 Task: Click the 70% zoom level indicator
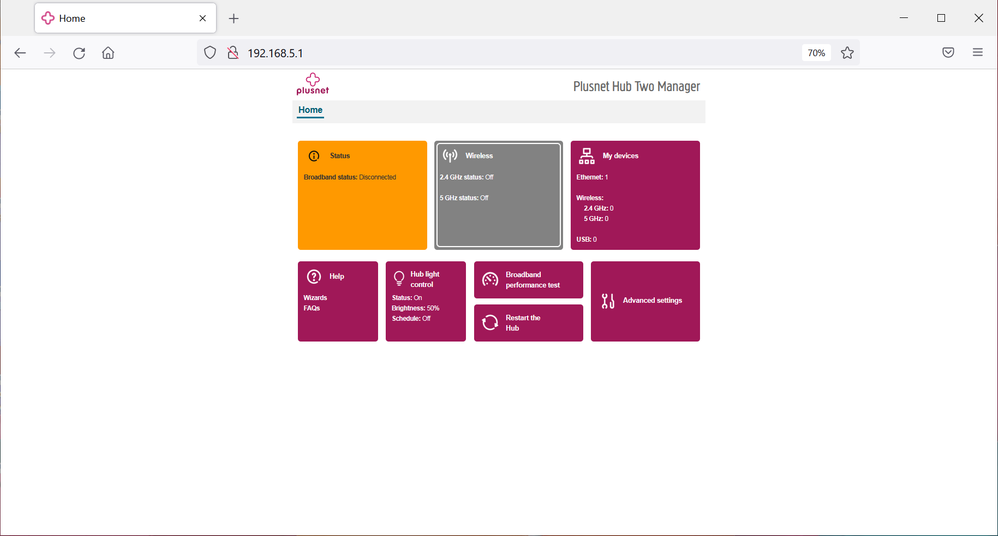pyautogui.click(x=816, y=53)
